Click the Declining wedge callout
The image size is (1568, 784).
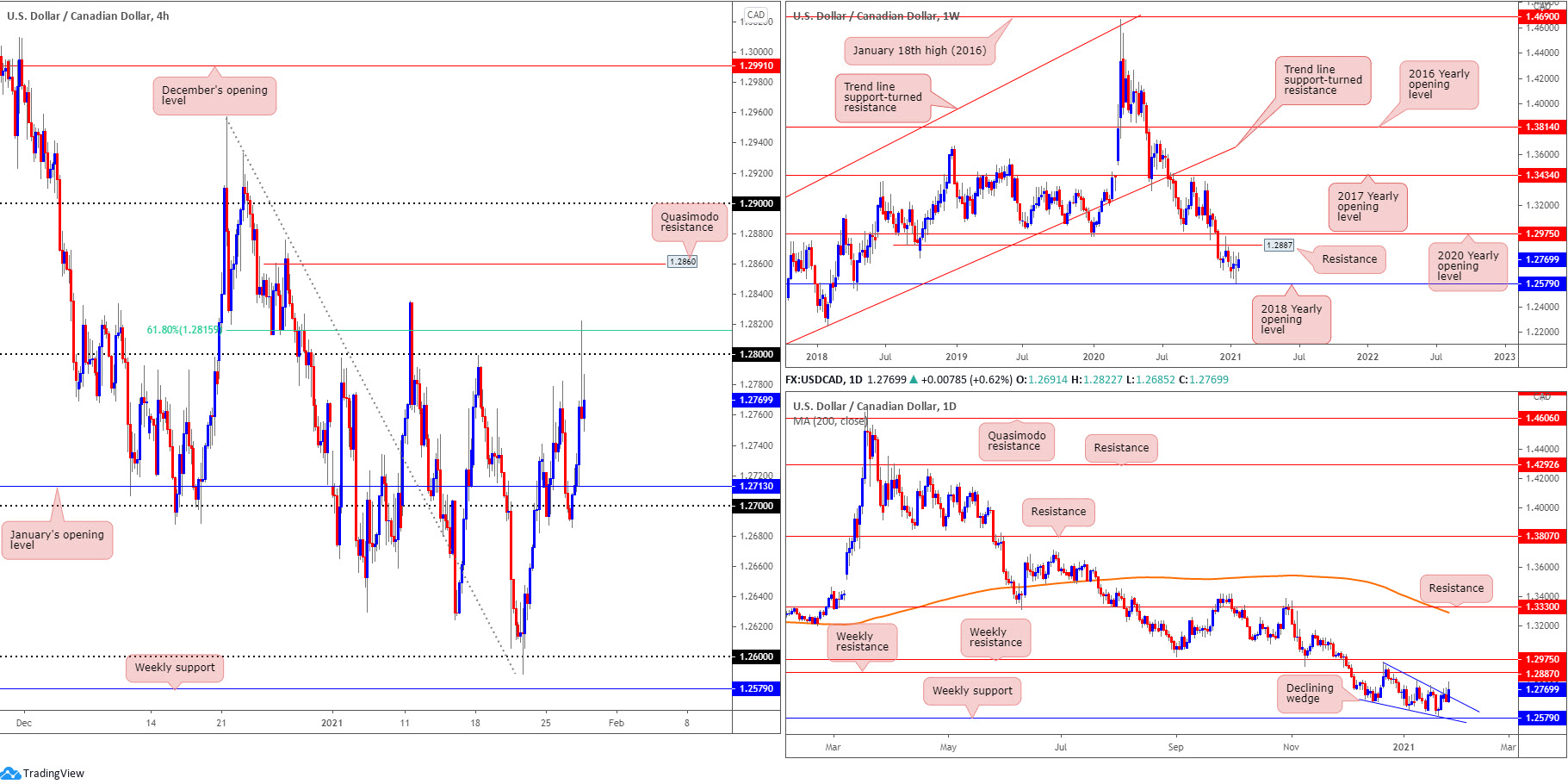1310,694
